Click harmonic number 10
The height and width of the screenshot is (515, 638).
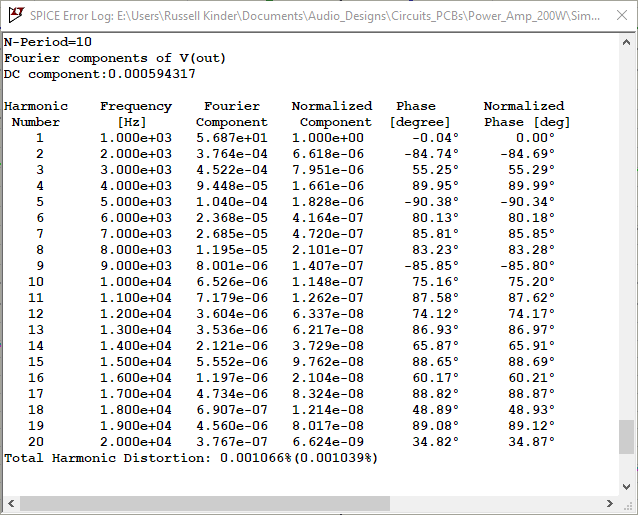point(36,282)
